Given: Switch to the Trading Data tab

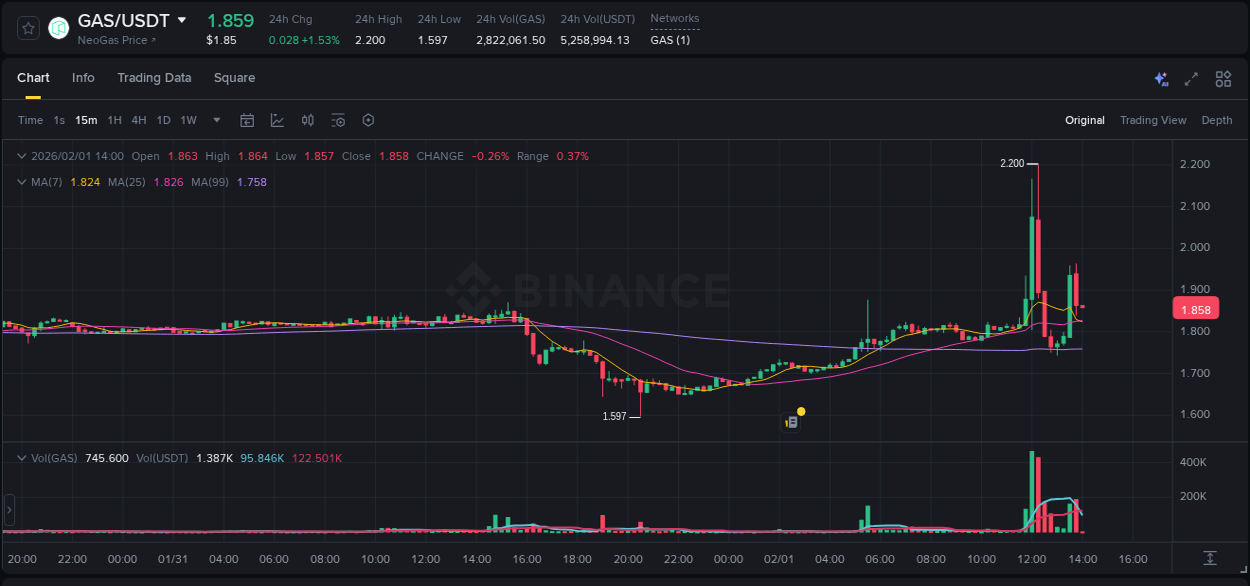Looking at the screenshot, I should tap(154, 78).
